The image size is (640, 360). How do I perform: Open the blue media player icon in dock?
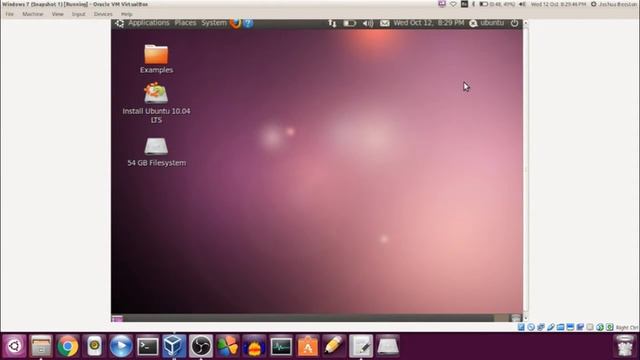tap(121, 346)
